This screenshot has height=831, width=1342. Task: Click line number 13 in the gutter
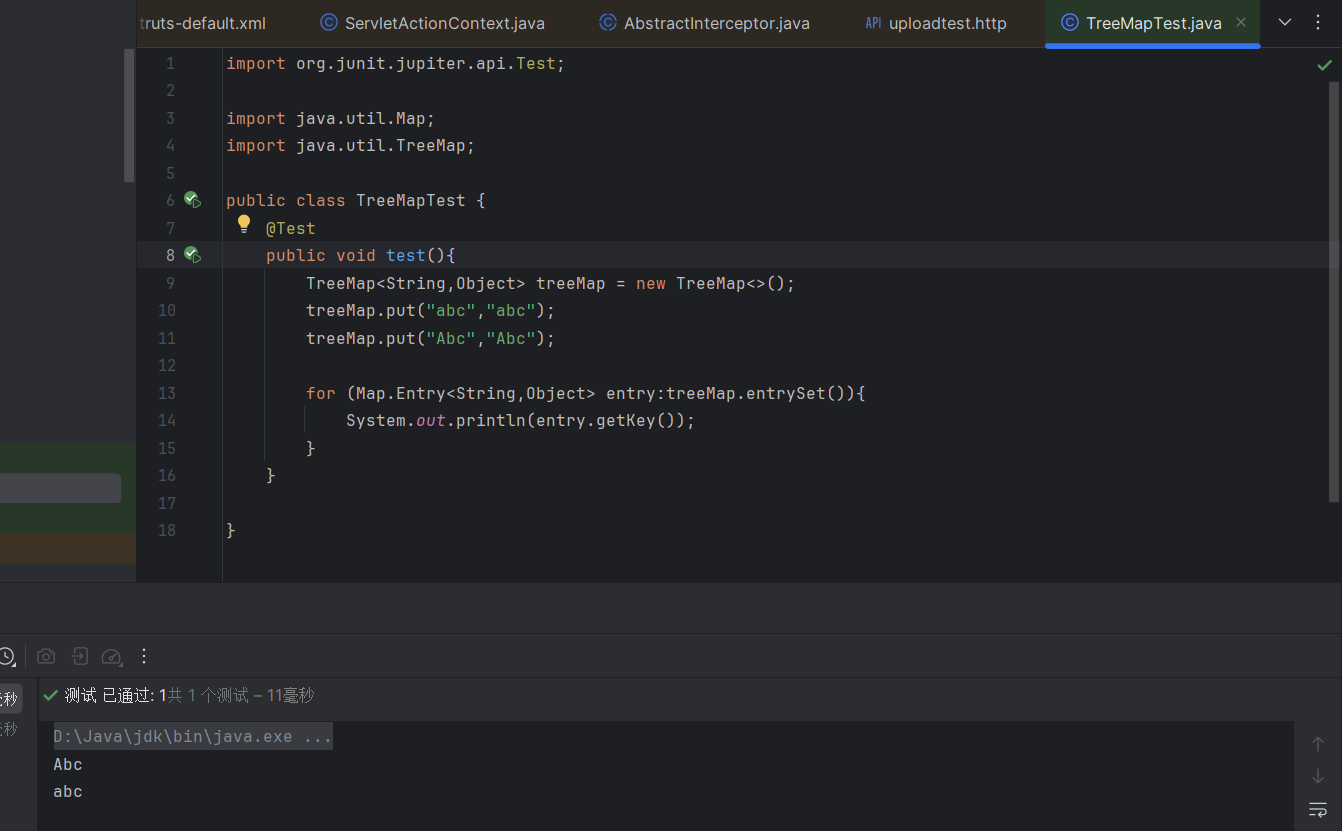pos(167,393)
